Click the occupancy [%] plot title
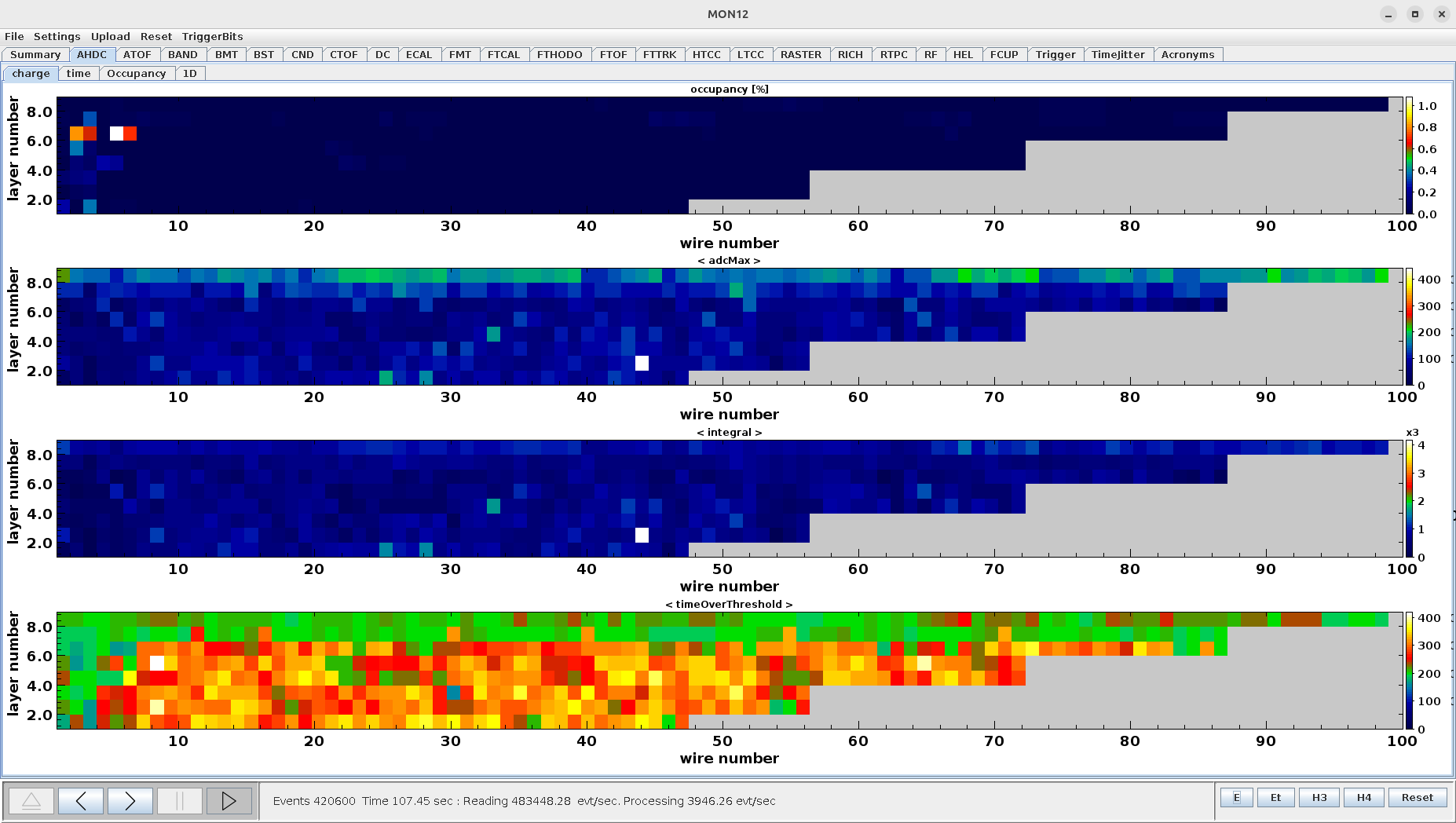Image resolution: width=1456 pixels, height=823 pixels. pyautogui.click(x=730, y=89)
